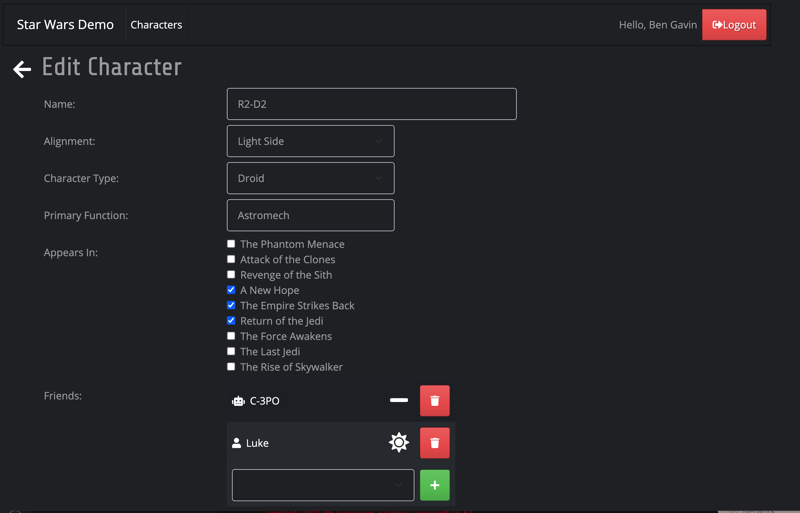
Task: Check Attack of the Clones checkbox
Action: pyautogui.click(x=231, y=259)
